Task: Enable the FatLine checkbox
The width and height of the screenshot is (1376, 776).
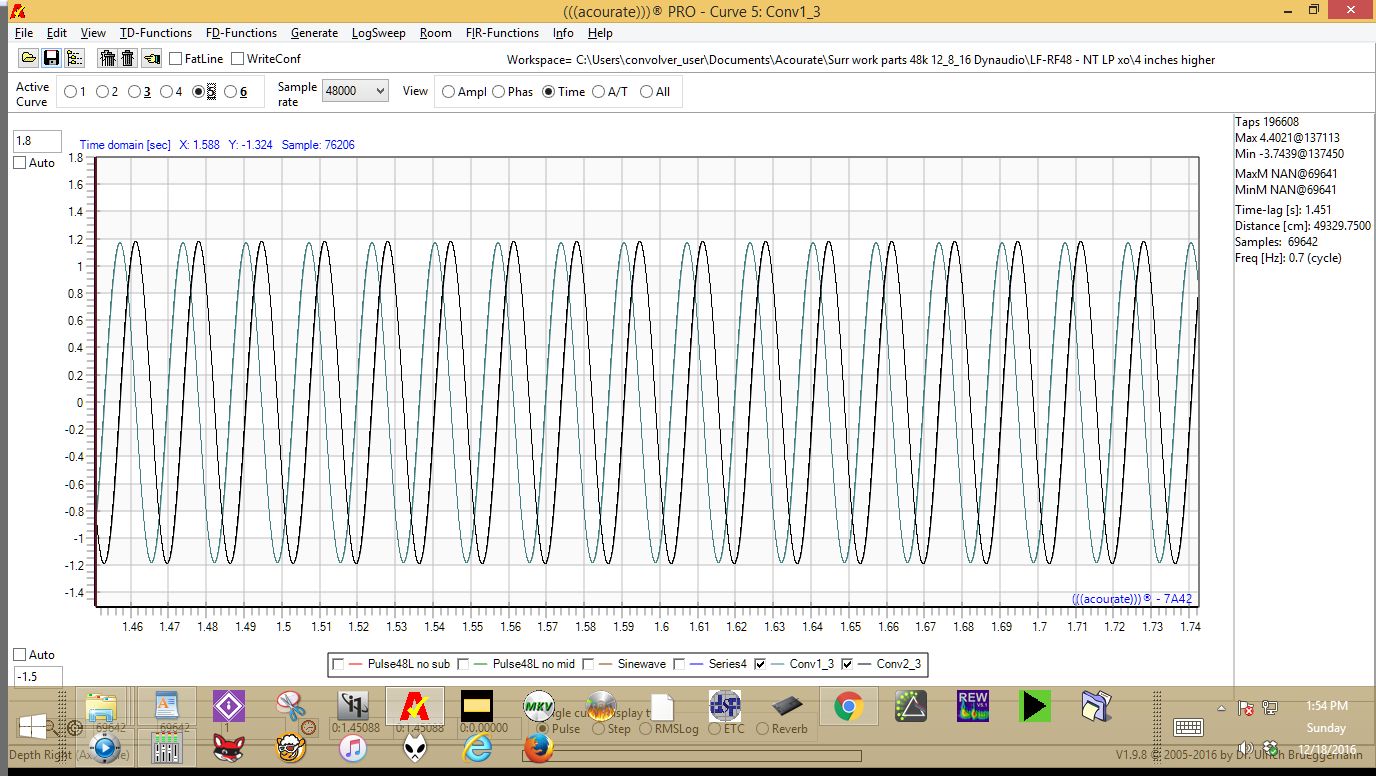Action: click(x=176, y=59)
